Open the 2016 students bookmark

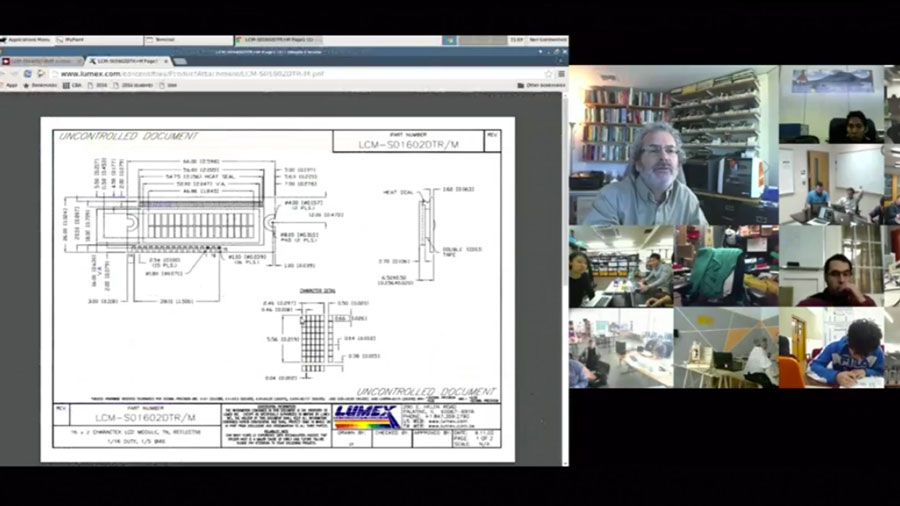pos(133,85)
